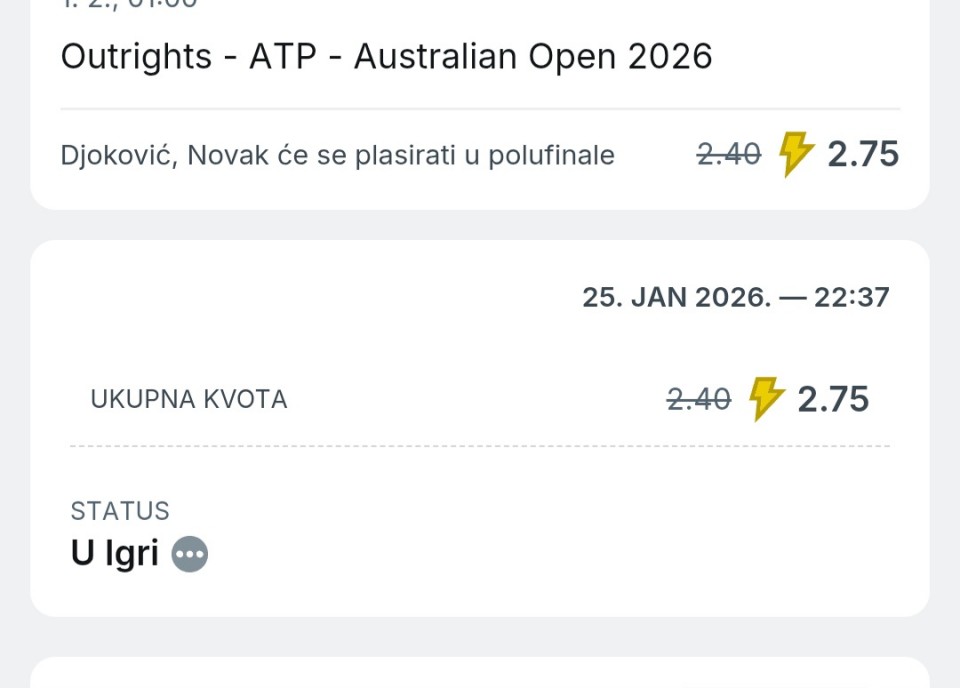Image resolution: width=960 pixels, height=688 pixels.
Task: Tap the pending ellipsis icon next to U Igri
Action: [x=190, y=554]
